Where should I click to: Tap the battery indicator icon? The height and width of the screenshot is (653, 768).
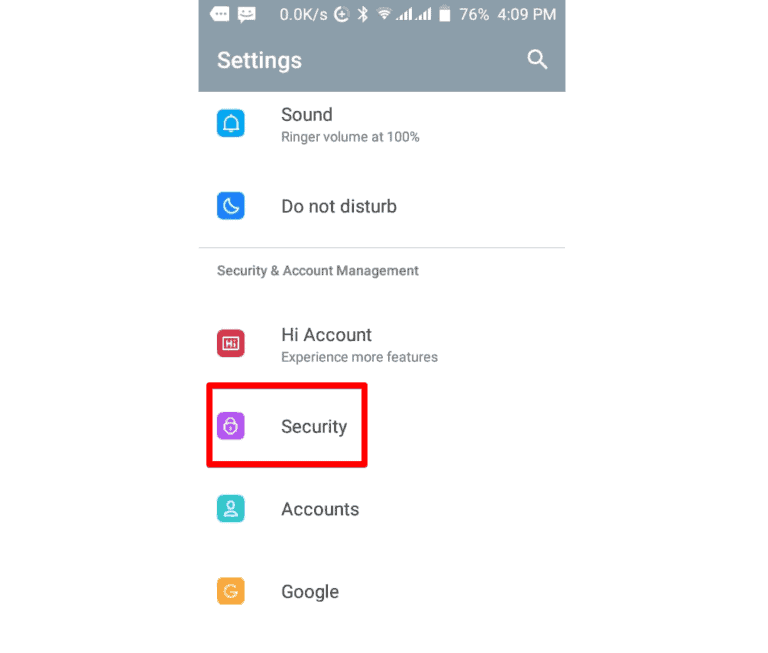tap(444, 14)
